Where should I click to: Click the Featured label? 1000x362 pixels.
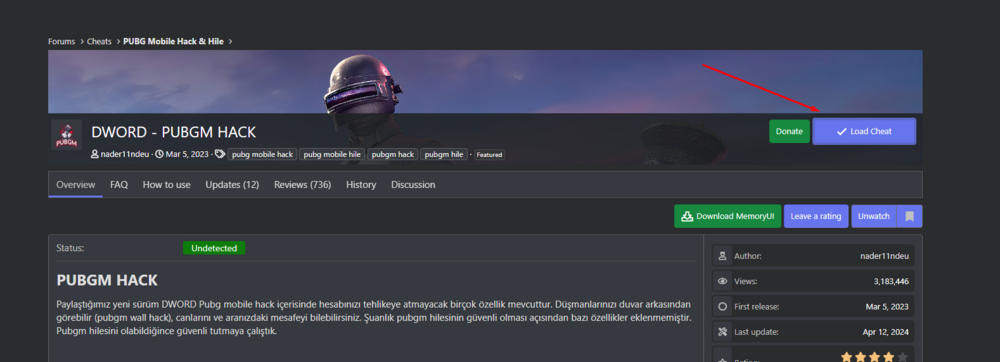489,155
